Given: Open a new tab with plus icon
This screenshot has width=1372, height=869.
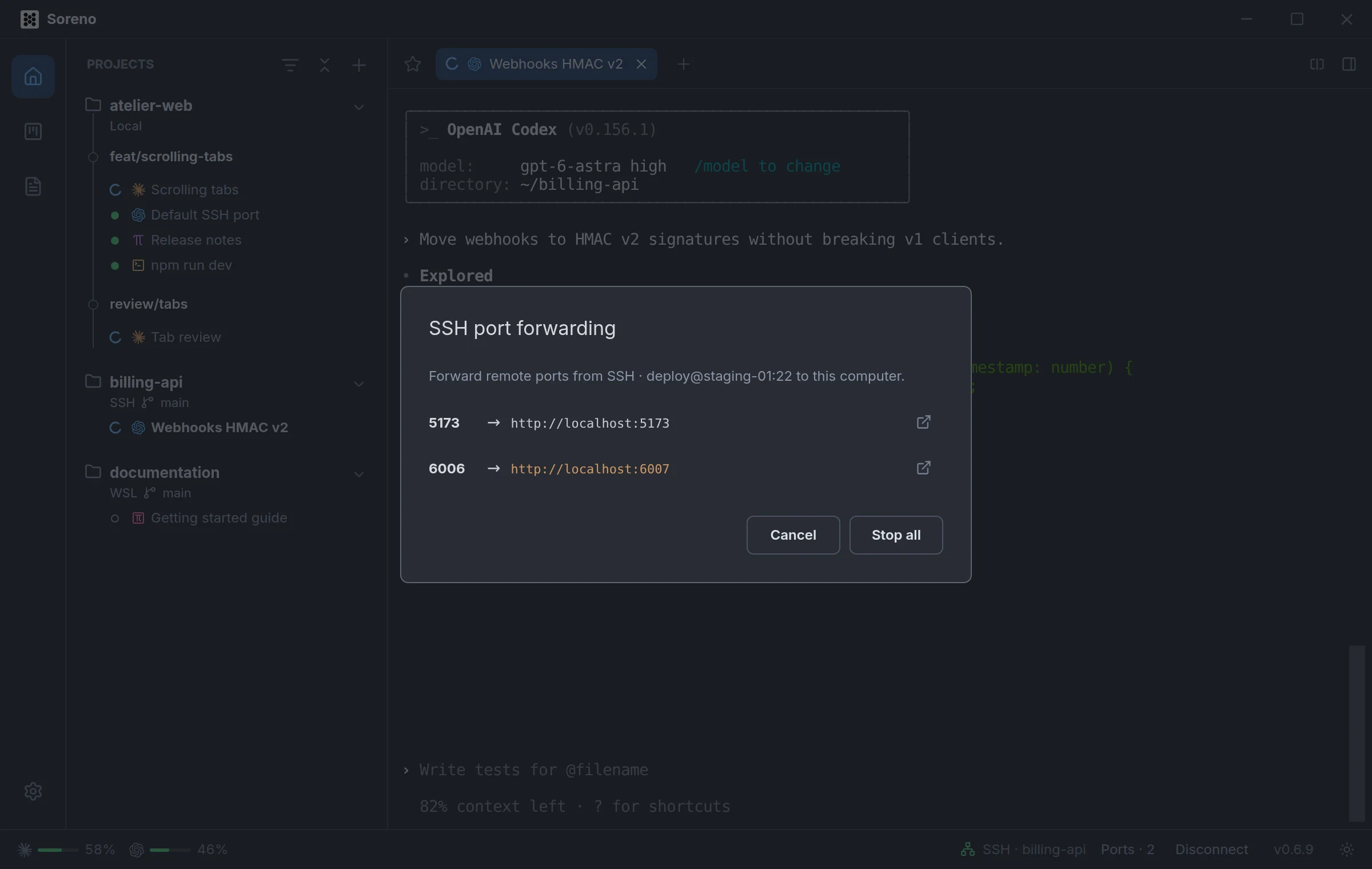Looking at the screenshot, I should tap(684, 64).
